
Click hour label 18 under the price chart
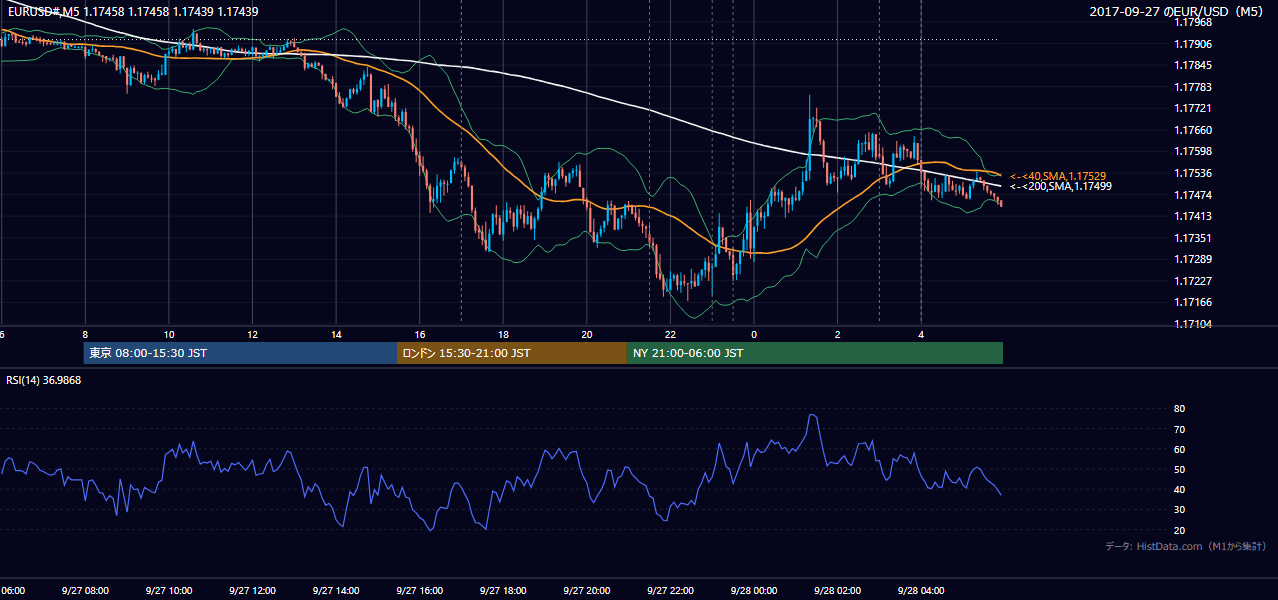(x=503, y=334)
